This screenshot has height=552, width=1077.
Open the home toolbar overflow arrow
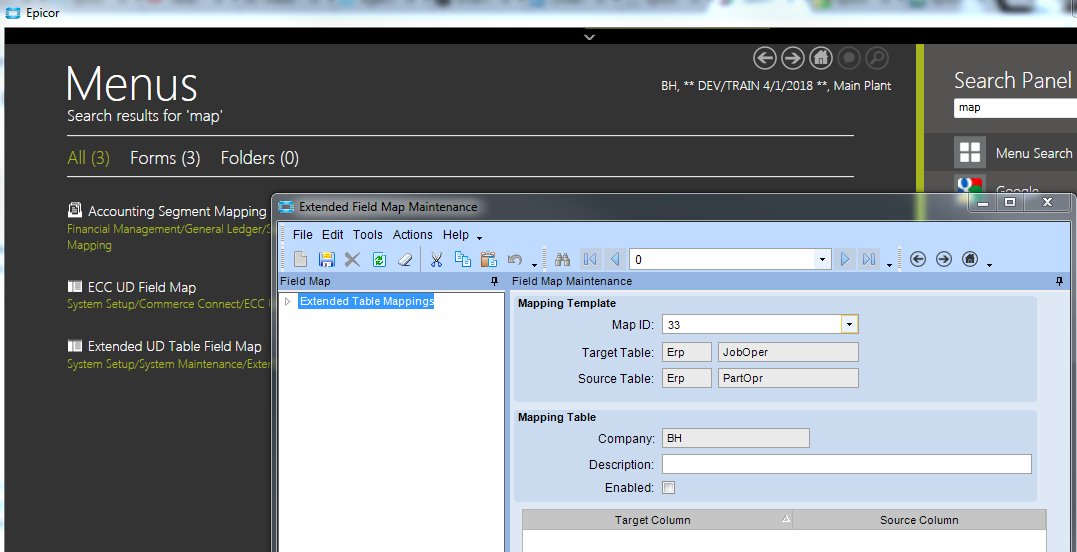[x=989, y=264]
